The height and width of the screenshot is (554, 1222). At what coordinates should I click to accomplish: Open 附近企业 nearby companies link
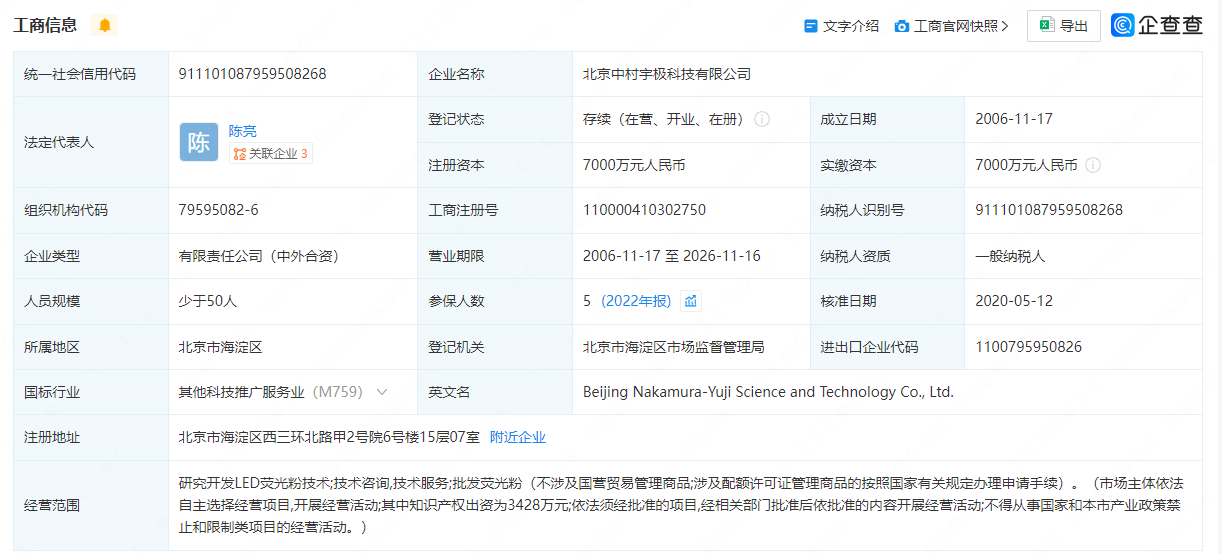[517, 437]
